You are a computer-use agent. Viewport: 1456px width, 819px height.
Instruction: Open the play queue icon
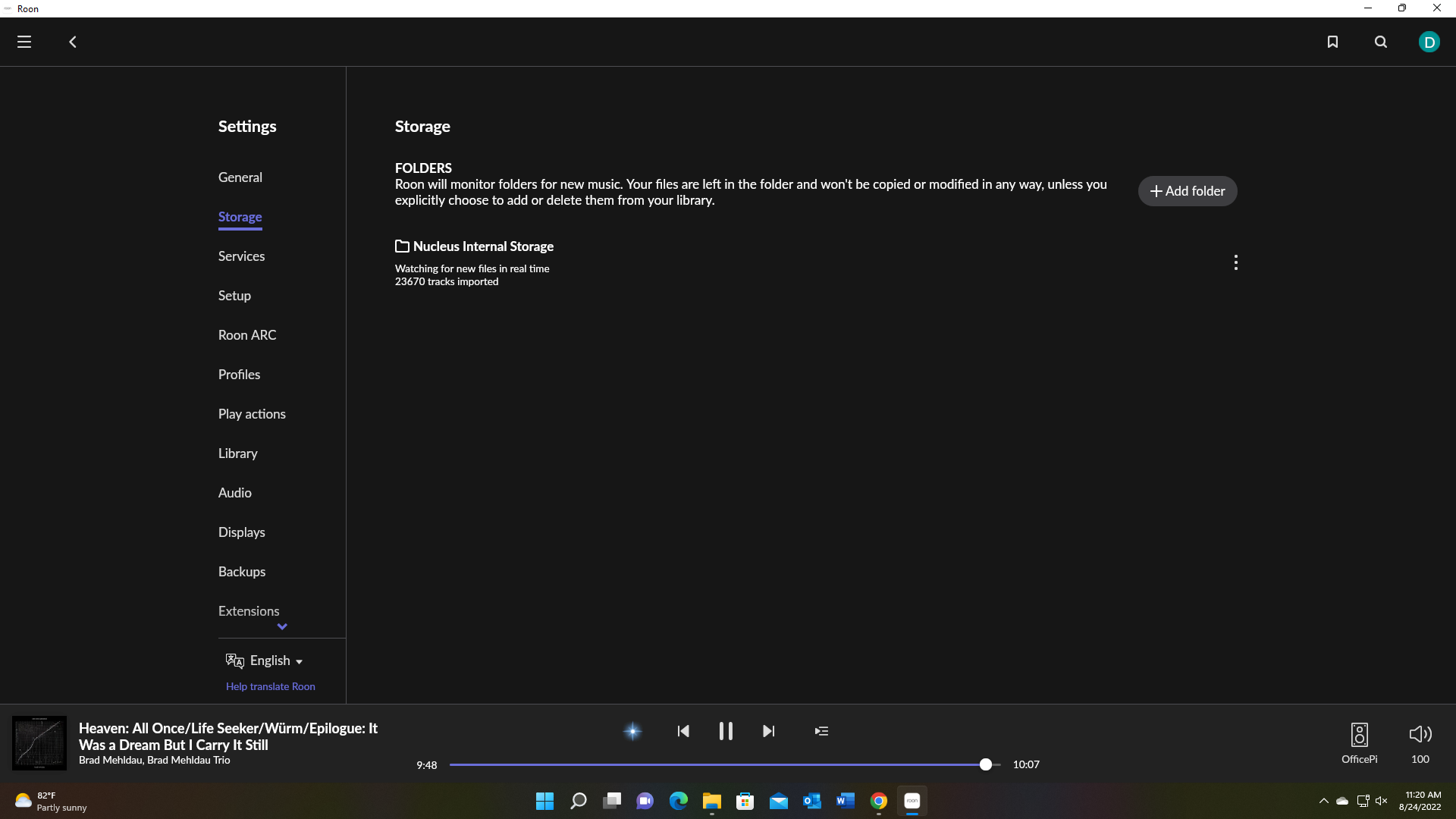pos(821,731)
